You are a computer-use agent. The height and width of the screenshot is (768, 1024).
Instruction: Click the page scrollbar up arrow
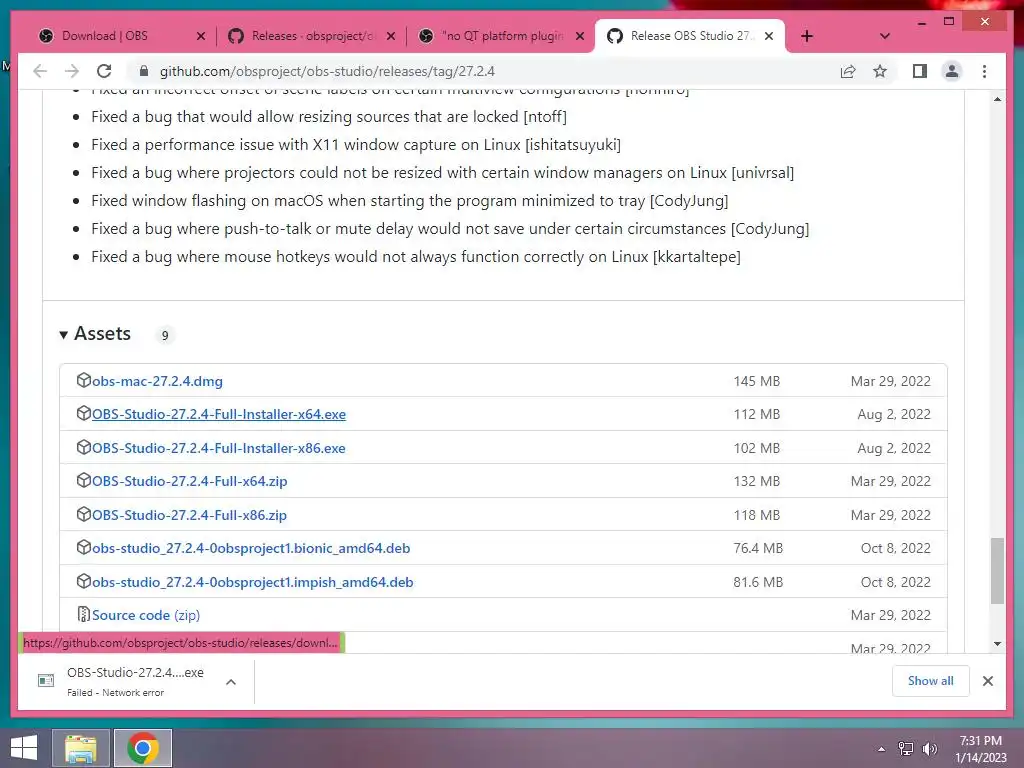997,99
